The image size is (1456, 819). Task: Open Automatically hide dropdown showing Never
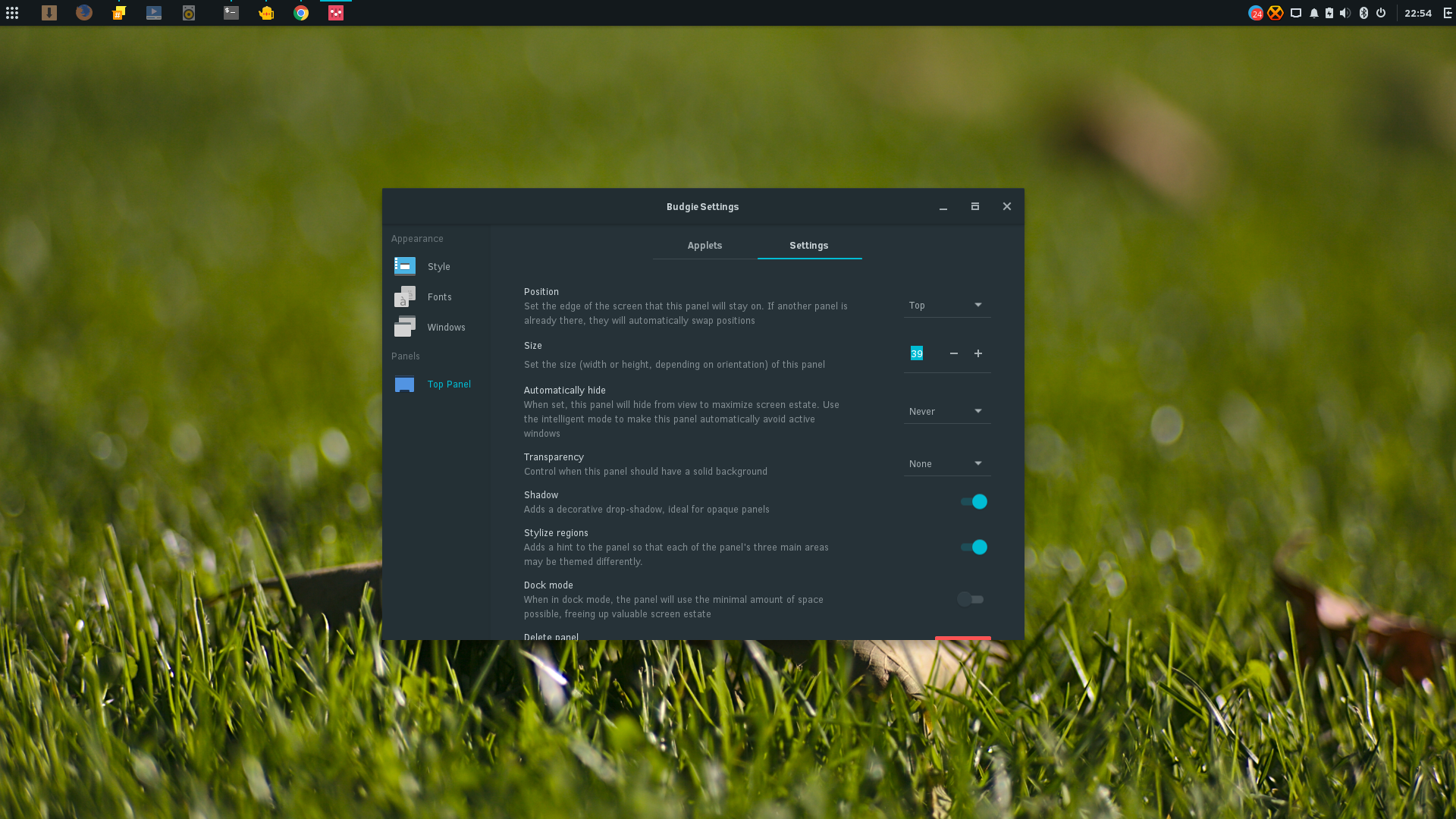pos(947,411)
